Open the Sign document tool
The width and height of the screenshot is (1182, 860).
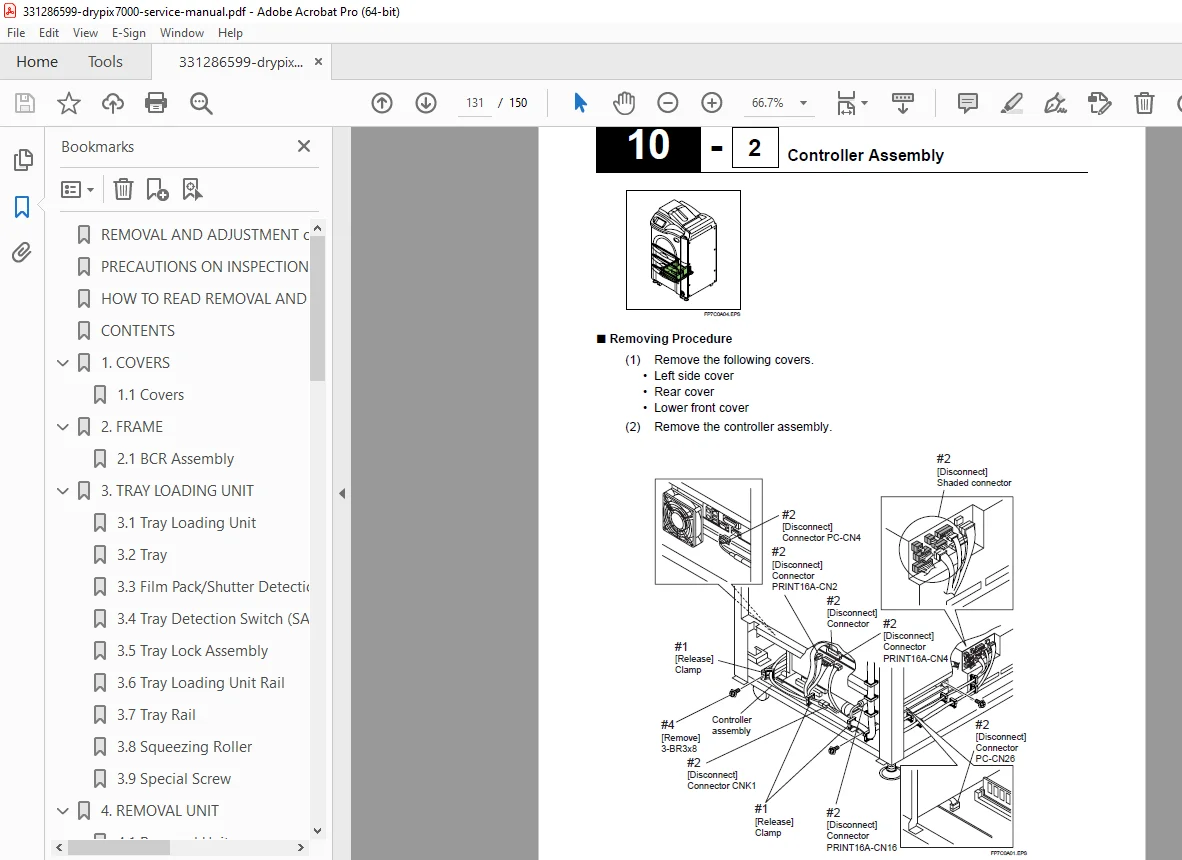click(1055, 103)
